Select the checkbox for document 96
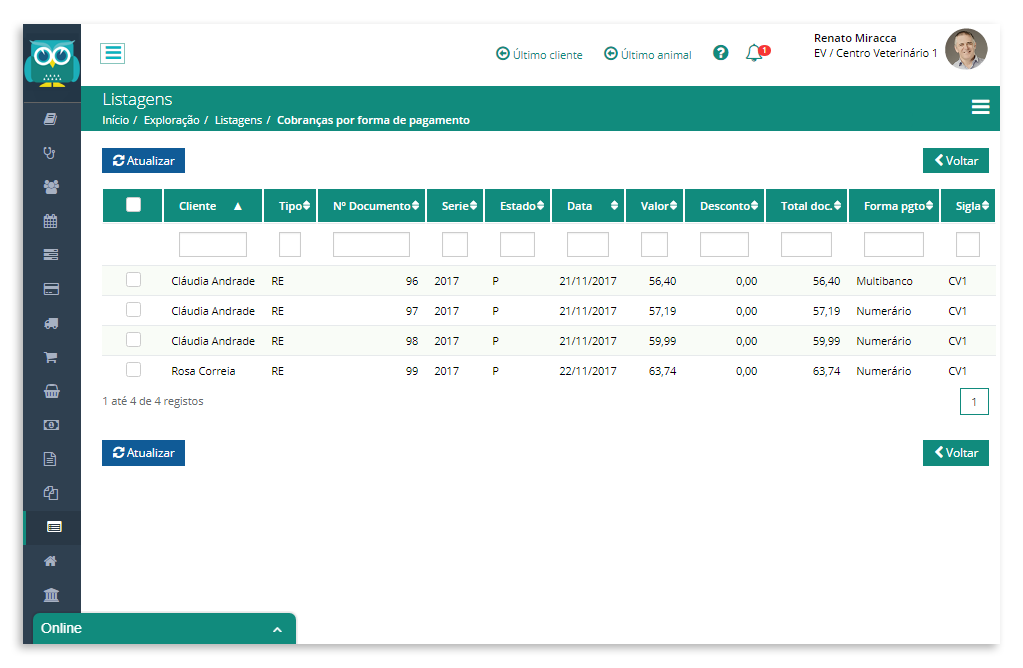The image size is (1023, 668). click(x=133, y=280)
